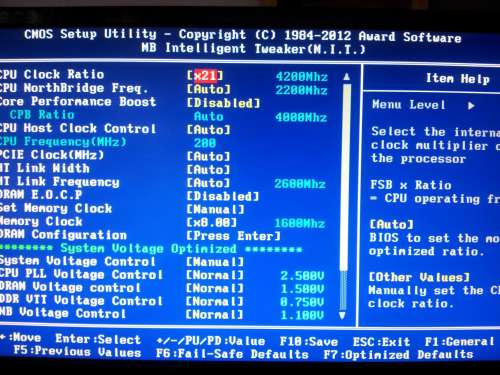Click the Menu Level arrow indicator
This screenshot has width=500, height=375.
[471, 106]
